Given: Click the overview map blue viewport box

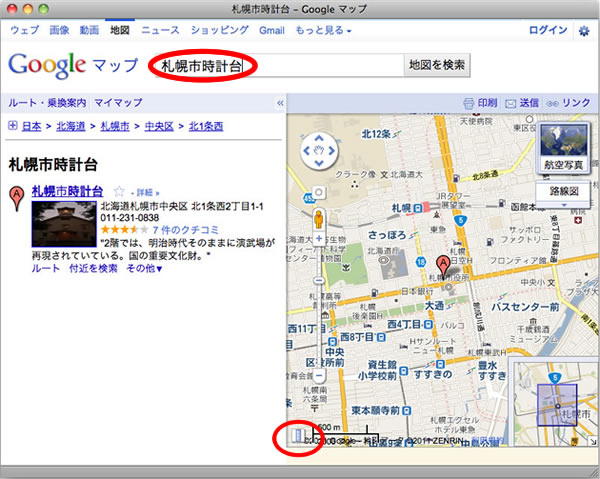Looking at the screenshot, I should click(557, 405).
